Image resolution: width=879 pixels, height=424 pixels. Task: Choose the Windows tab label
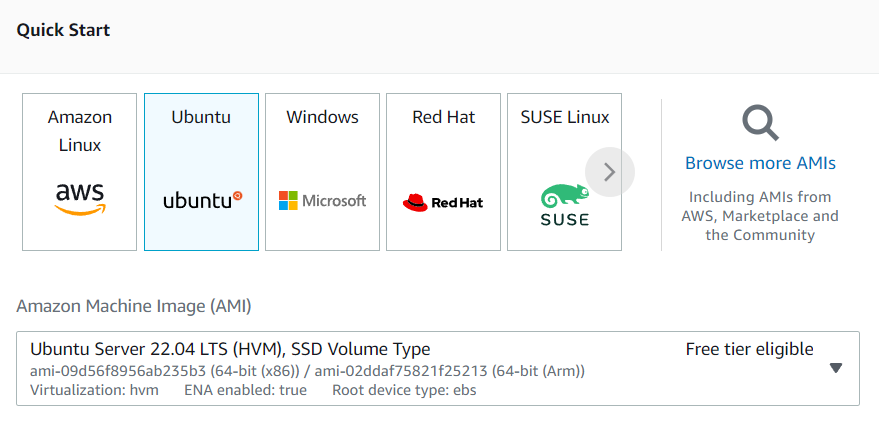[x=322, y=117]
